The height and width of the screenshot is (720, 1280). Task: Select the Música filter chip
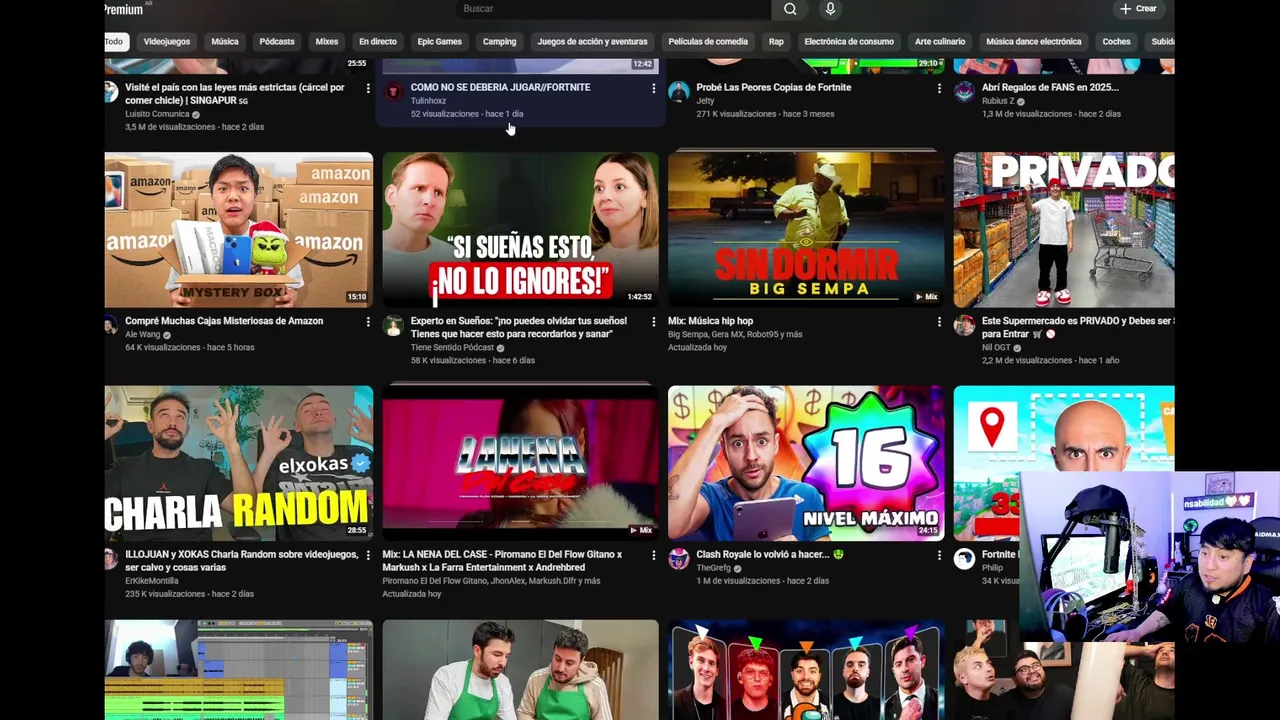225,42
